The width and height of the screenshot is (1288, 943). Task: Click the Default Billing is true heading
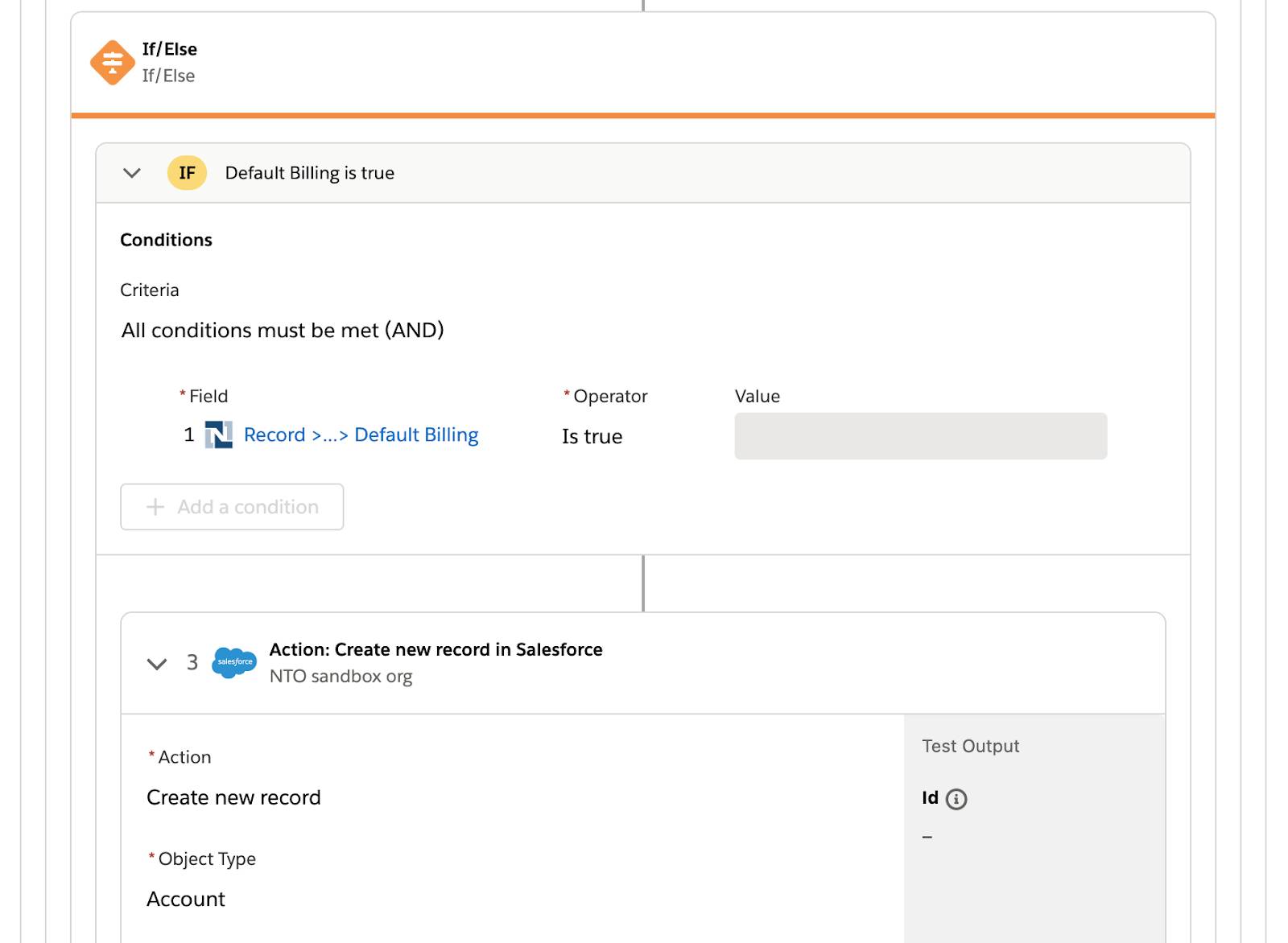[310, 173]
